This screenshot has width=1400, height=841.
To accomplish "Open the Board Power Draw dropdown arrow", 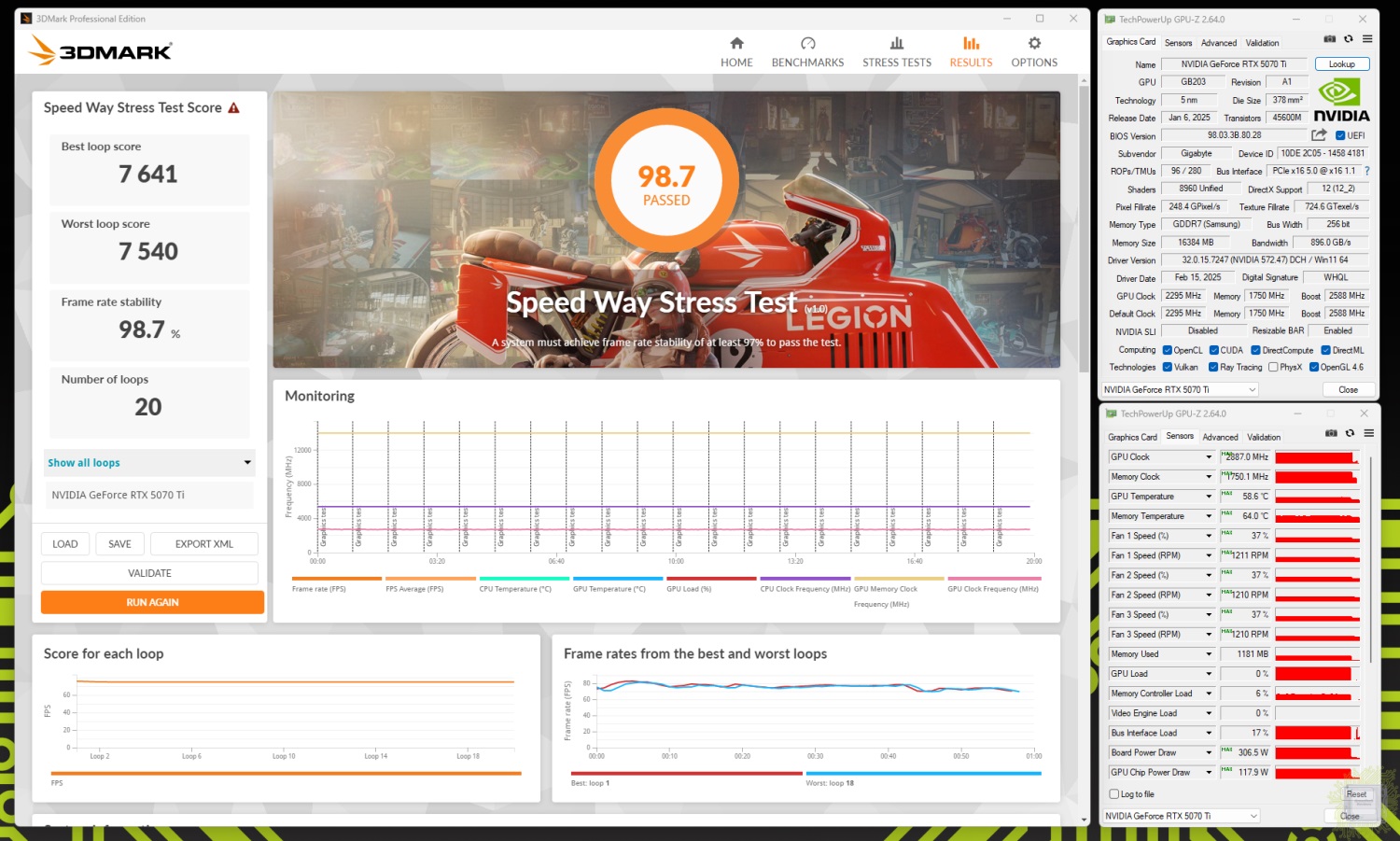I will 1209,752.
